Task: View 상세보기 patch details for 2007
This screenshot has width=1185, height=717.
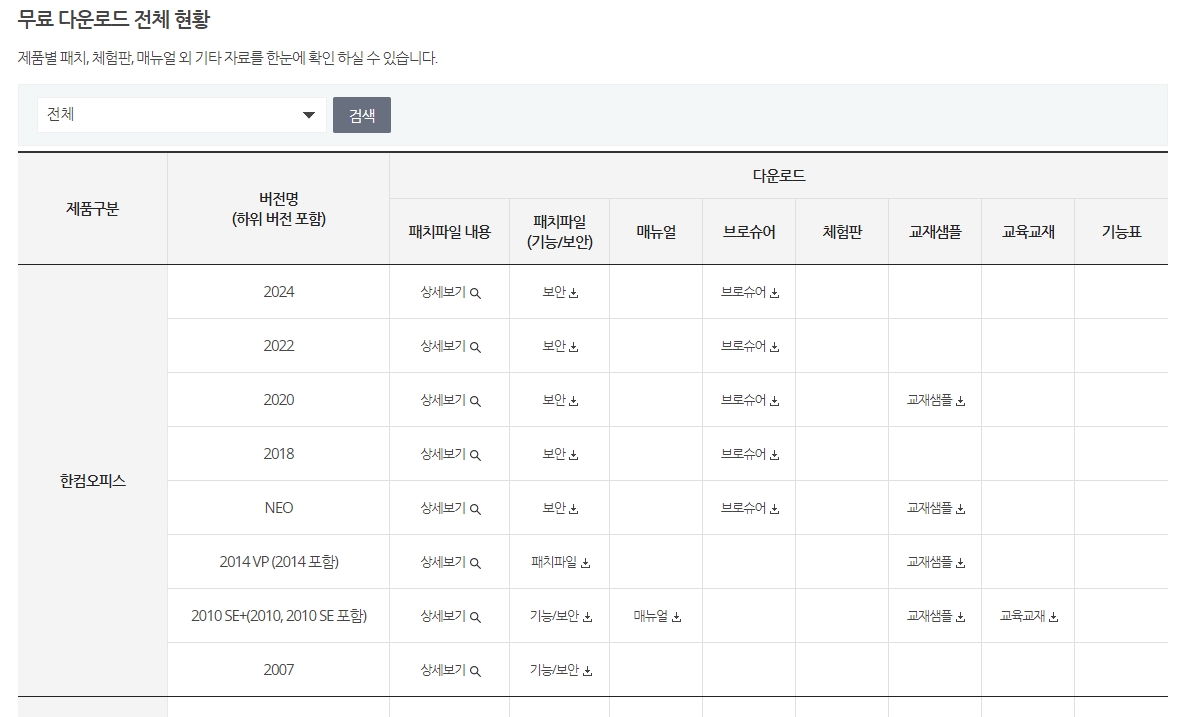Action: pos(450,670)
